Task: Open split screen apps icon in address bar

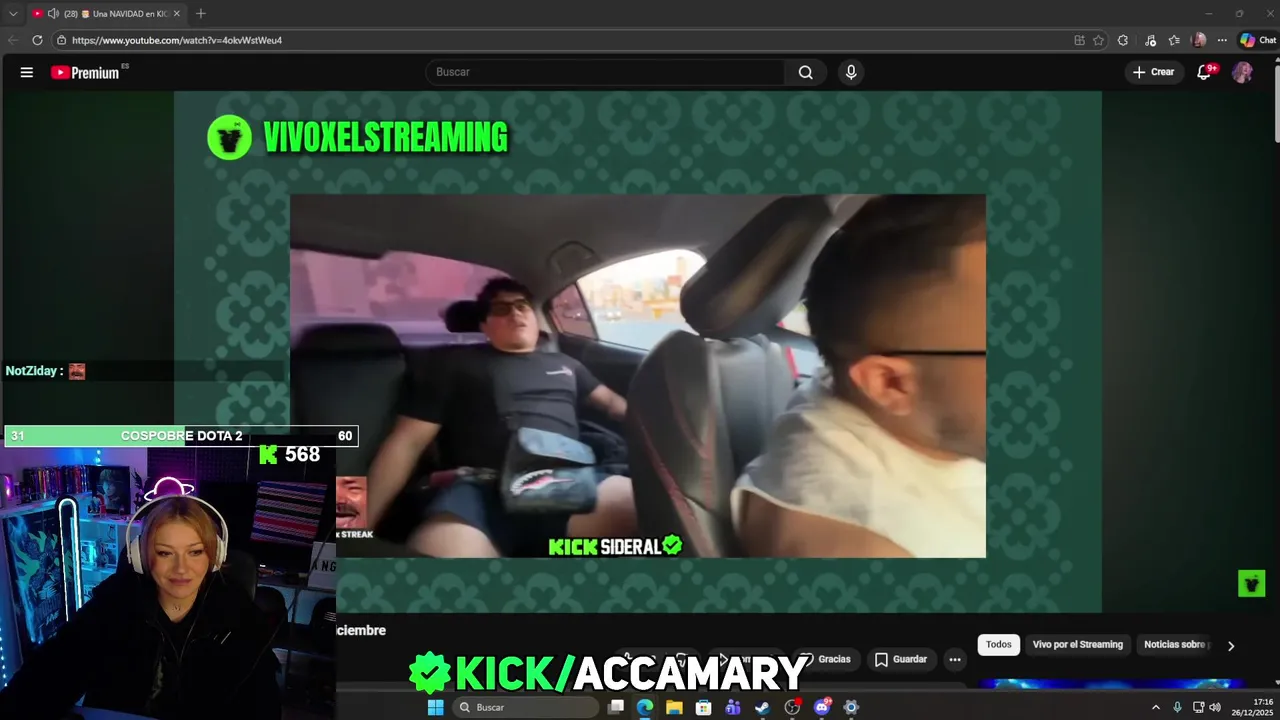Action: click(x=1079, y=40)
